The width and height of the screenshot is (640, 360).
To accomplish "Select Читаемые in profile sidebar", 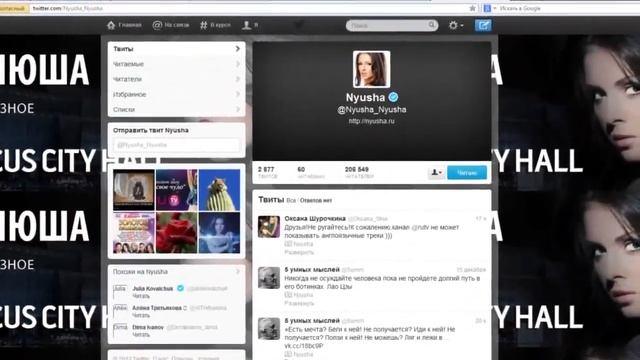I will pos(177,64).
